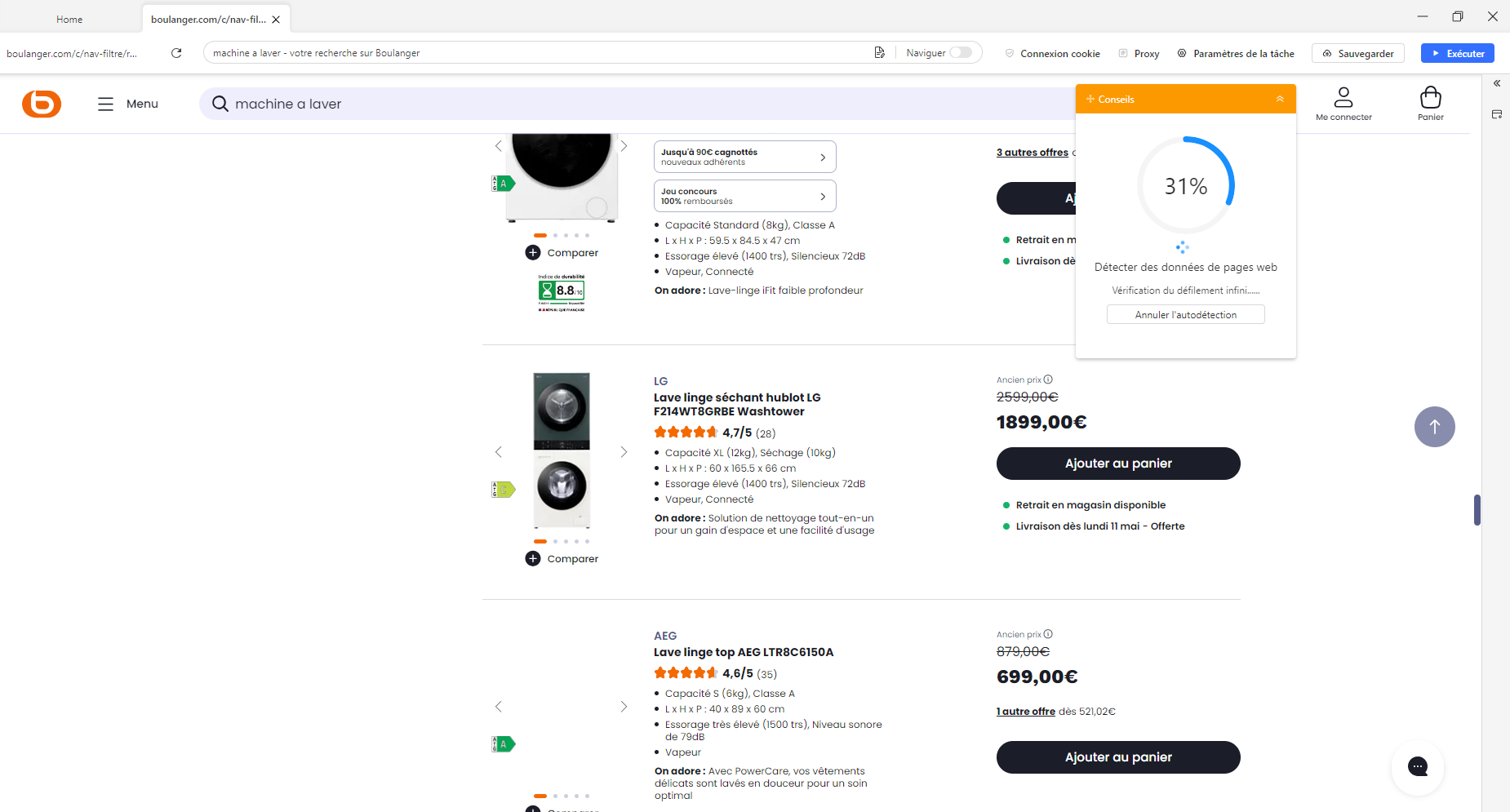1510x812 pixels.
Task: Click Comparer under the first washing machine
Action: click(562, 253)
